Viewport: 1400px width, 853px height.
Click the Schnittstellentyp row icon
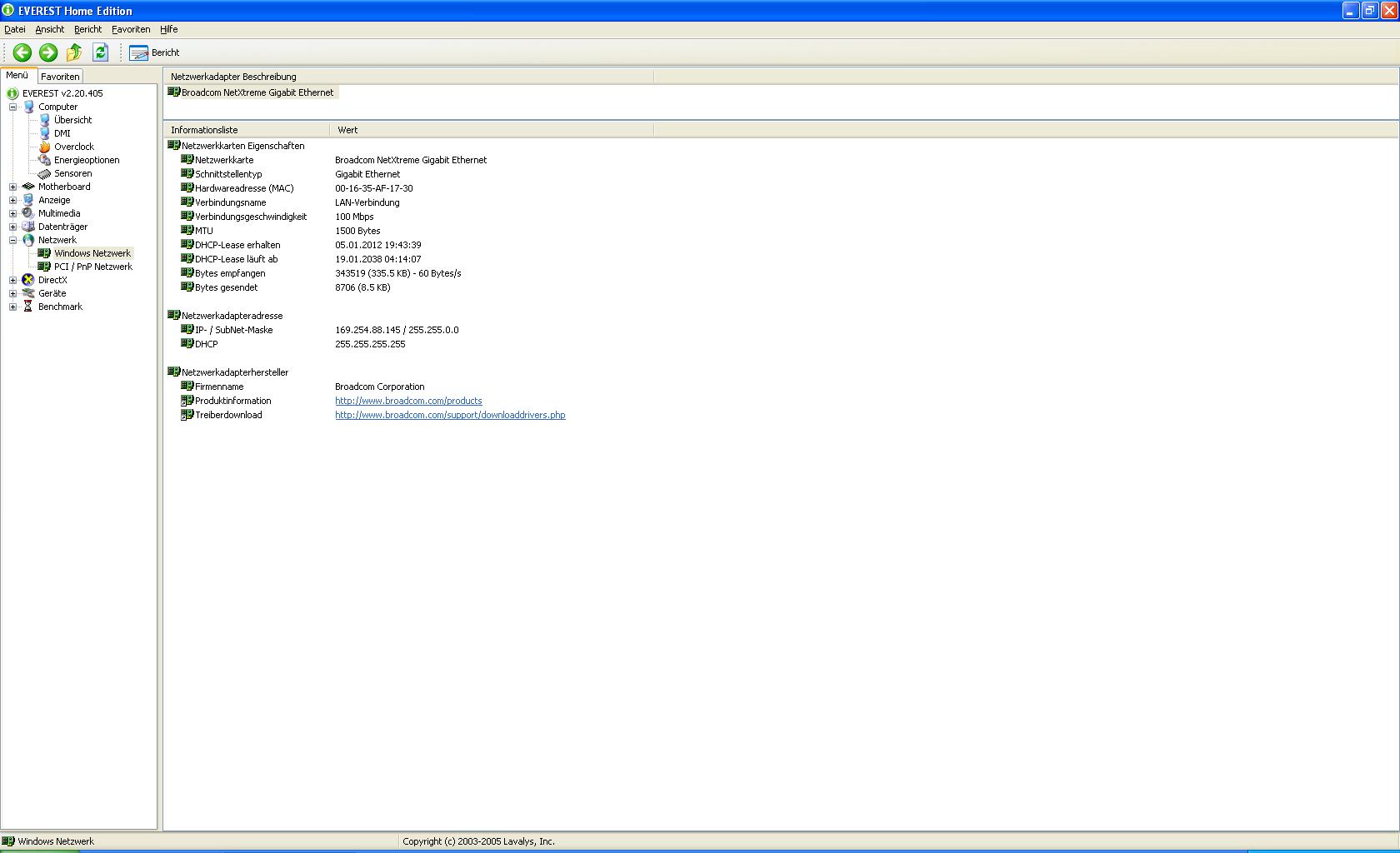pyautogui.click(x=187, y=173)
